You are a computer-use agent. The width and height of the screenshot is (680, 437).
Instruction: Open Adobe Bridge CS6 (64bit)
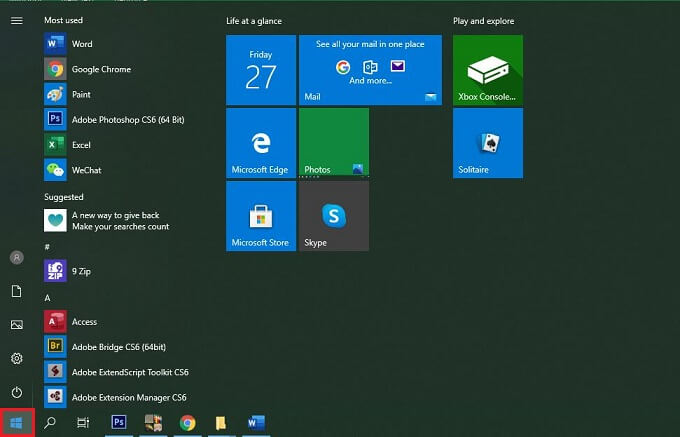pyautogui.click(x=117, y=347)
